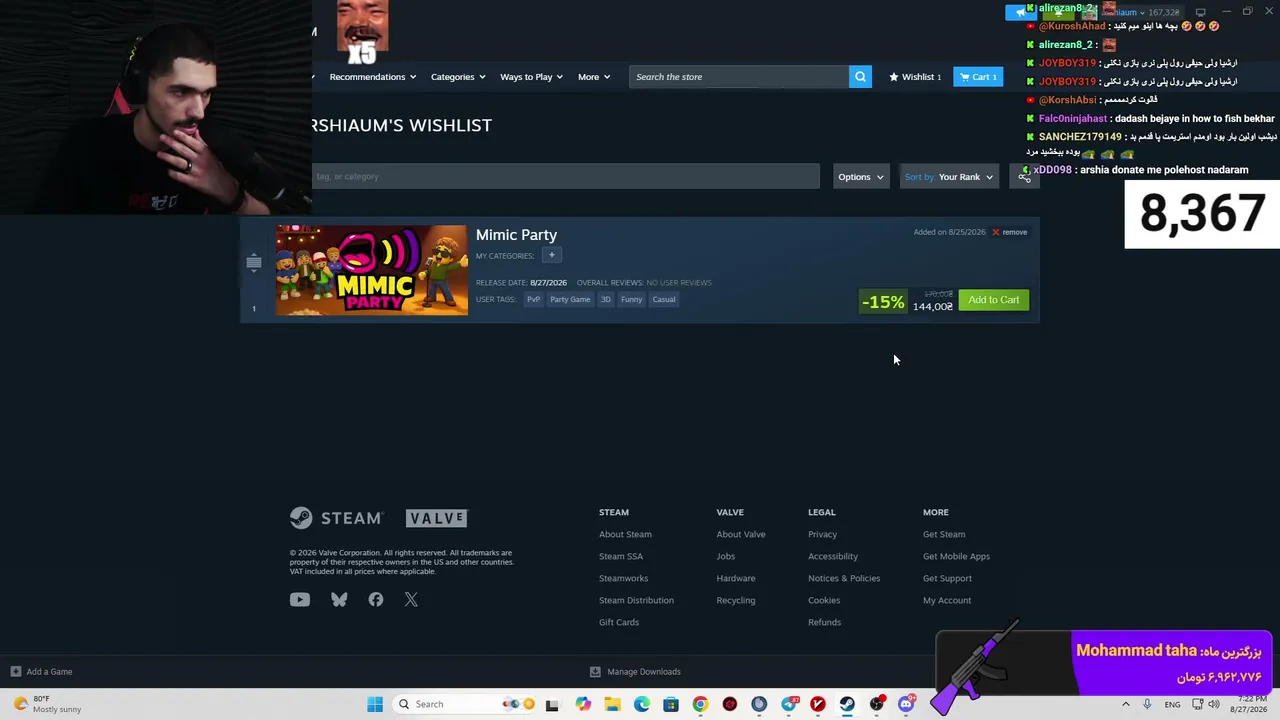Add a category with the plus button
The width and height of the screenshot is (1280, 720).
point(551,255)
